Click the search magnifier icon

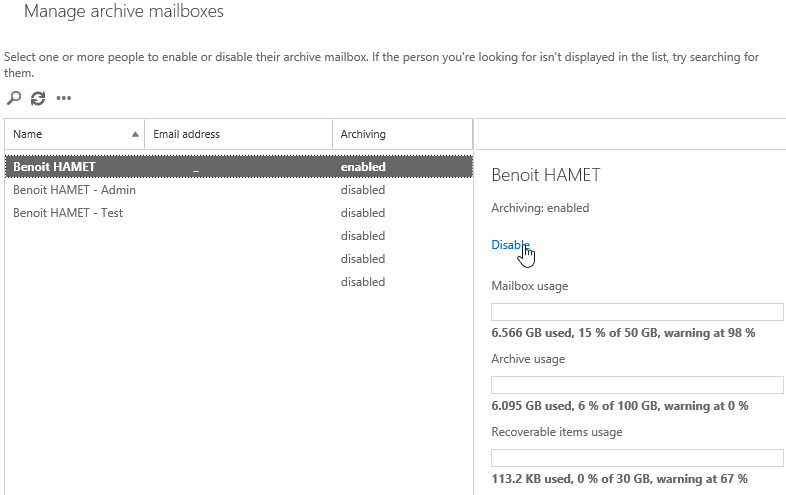point(13,98)
